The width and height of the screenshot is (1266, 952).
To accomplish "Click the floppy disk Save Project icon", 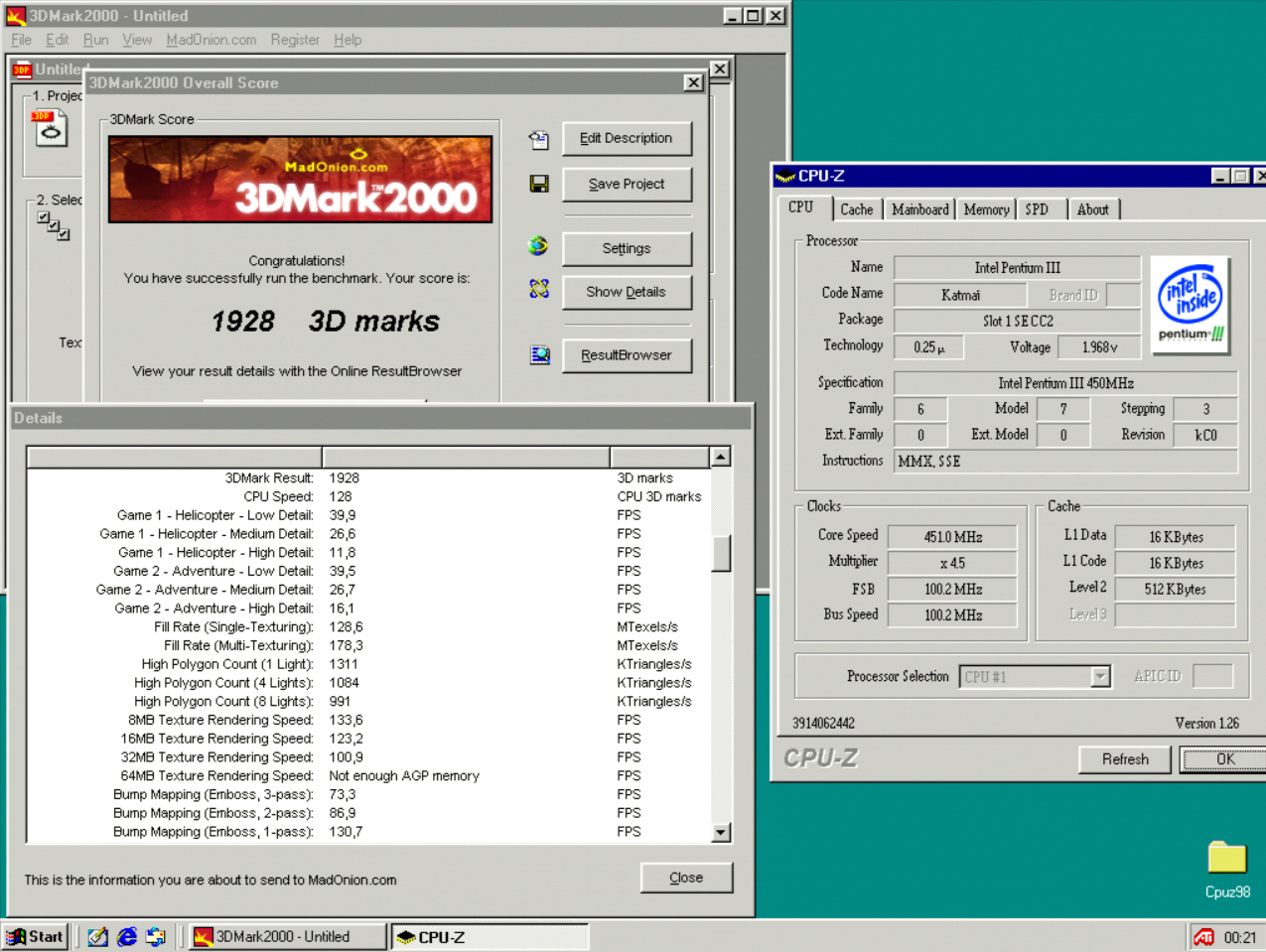I will (x=539, y=184).
